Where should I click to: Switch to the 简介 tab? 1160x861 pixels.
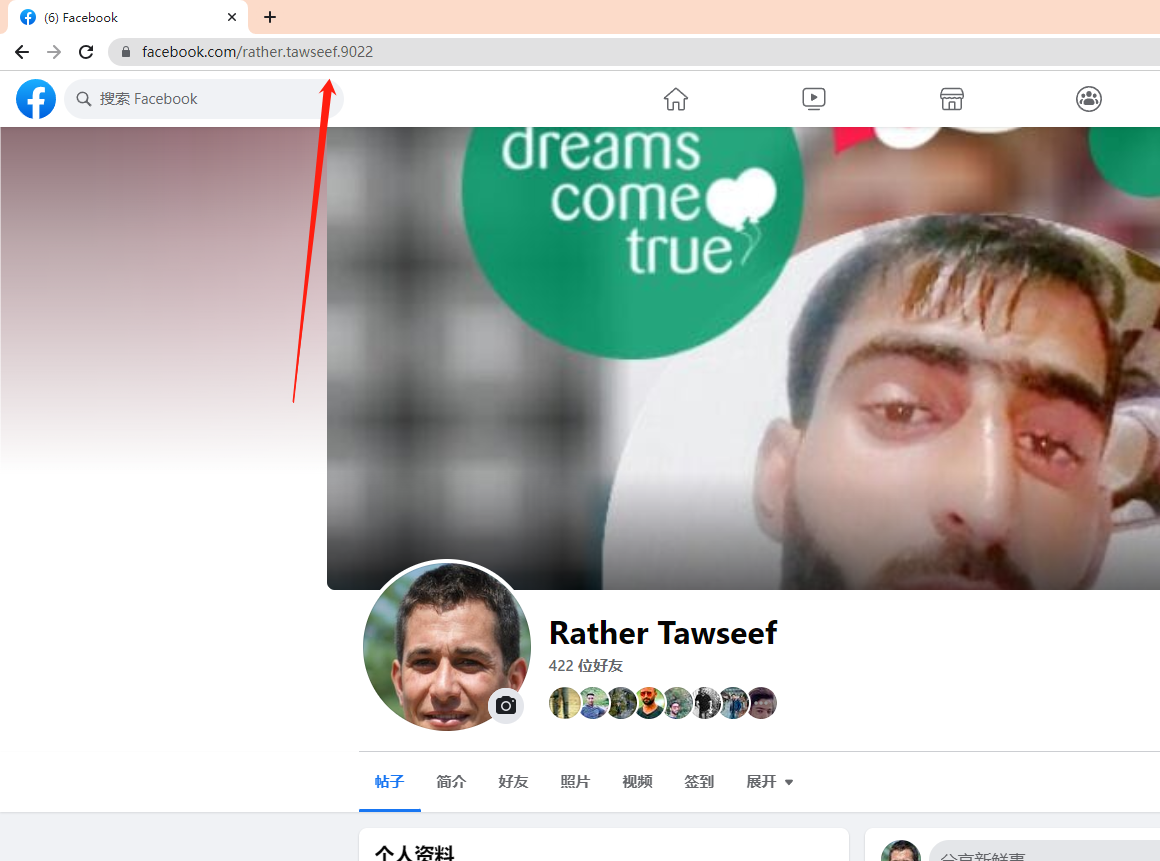[451, 782]
